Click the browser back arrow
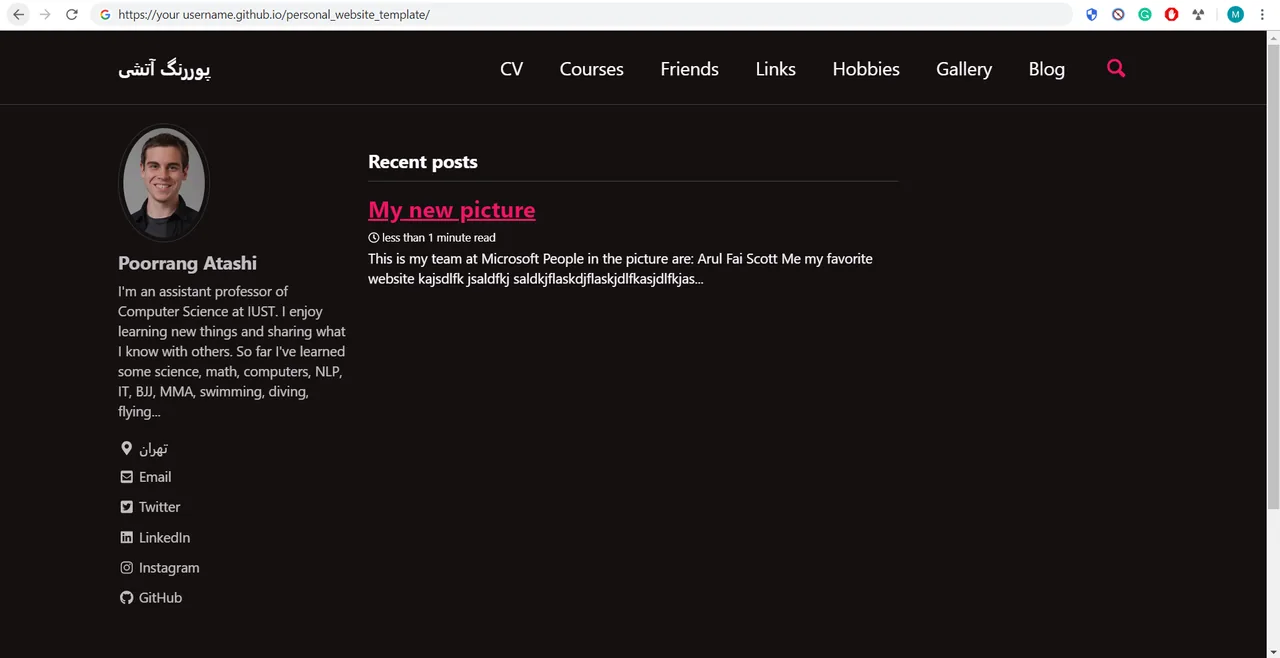 (x=18, y=15)
